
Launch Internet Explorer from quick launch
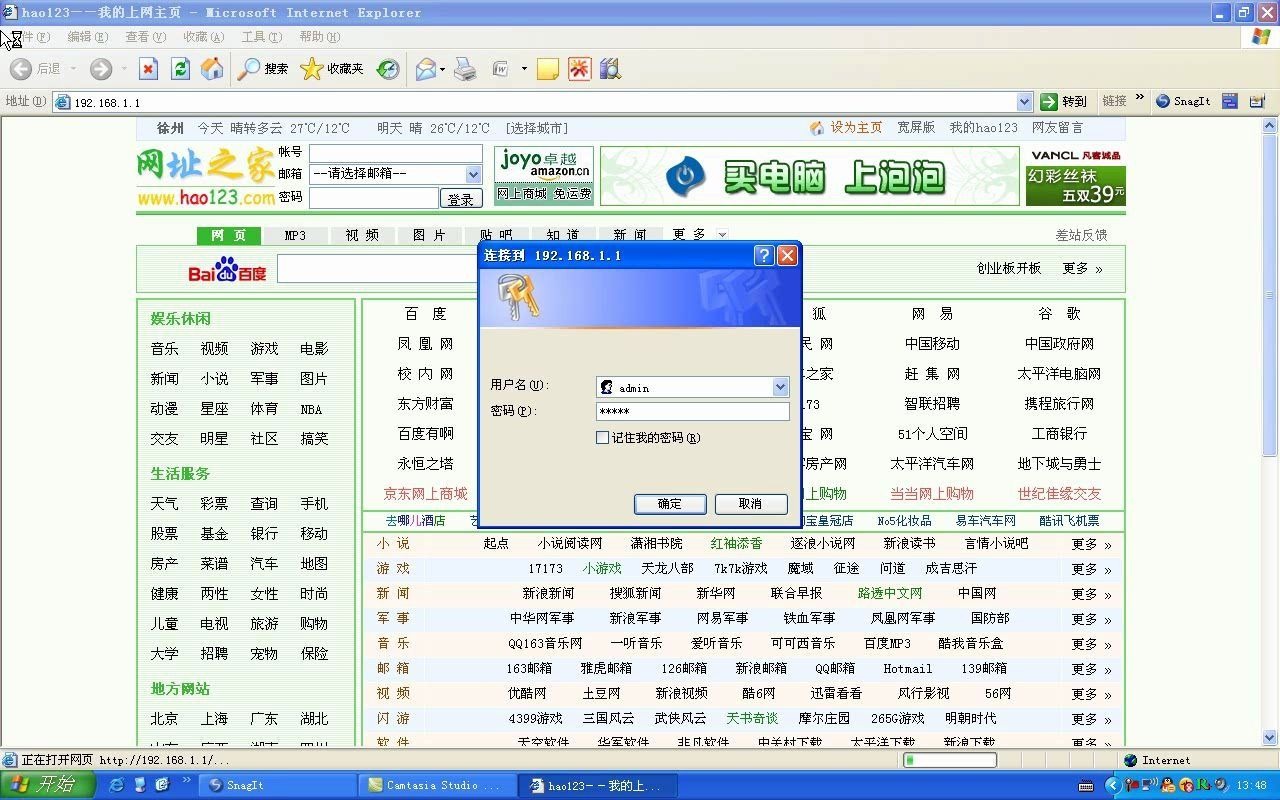tap(117, 785)
